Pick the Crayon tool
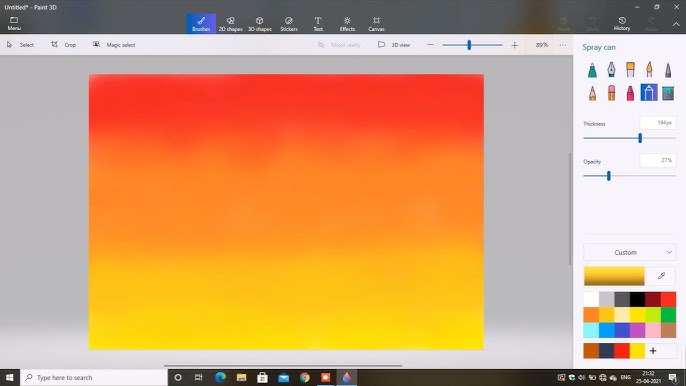This screenshot has height=386, width=686. coord(630,93)
